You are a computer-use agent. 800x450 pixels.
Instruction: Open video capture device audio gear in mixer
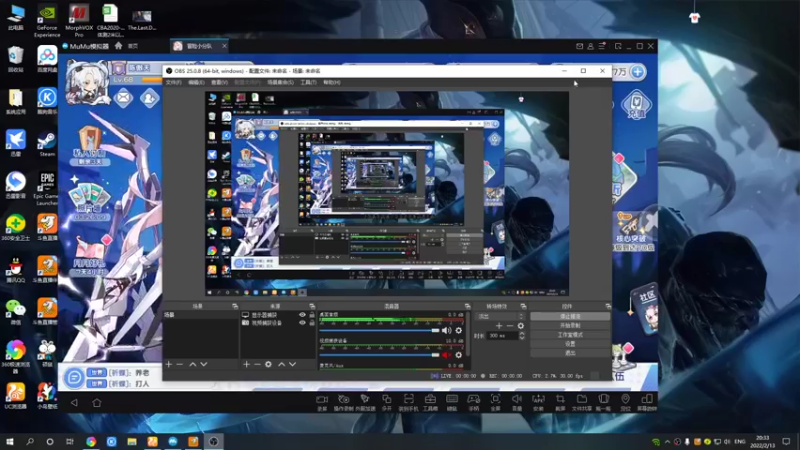point(459,355)
